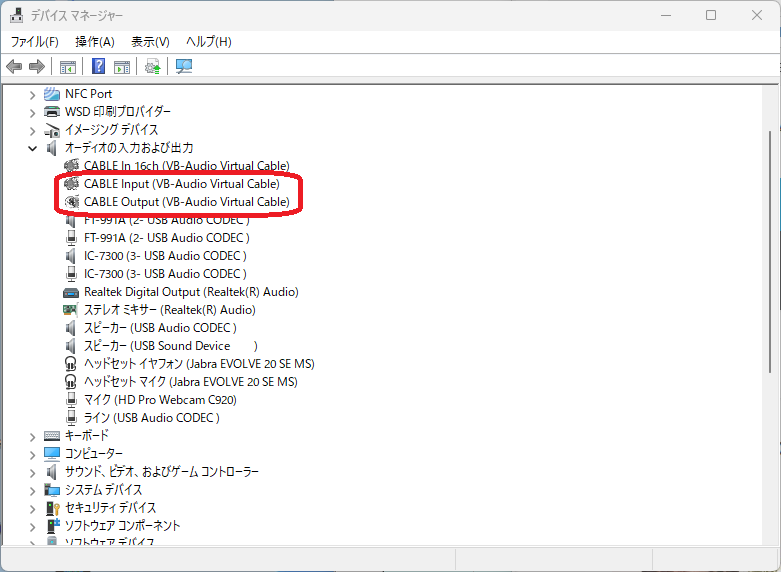Click the ステレオ ミキサー device icon
This screenshot has height=572, width=781.
70,310
